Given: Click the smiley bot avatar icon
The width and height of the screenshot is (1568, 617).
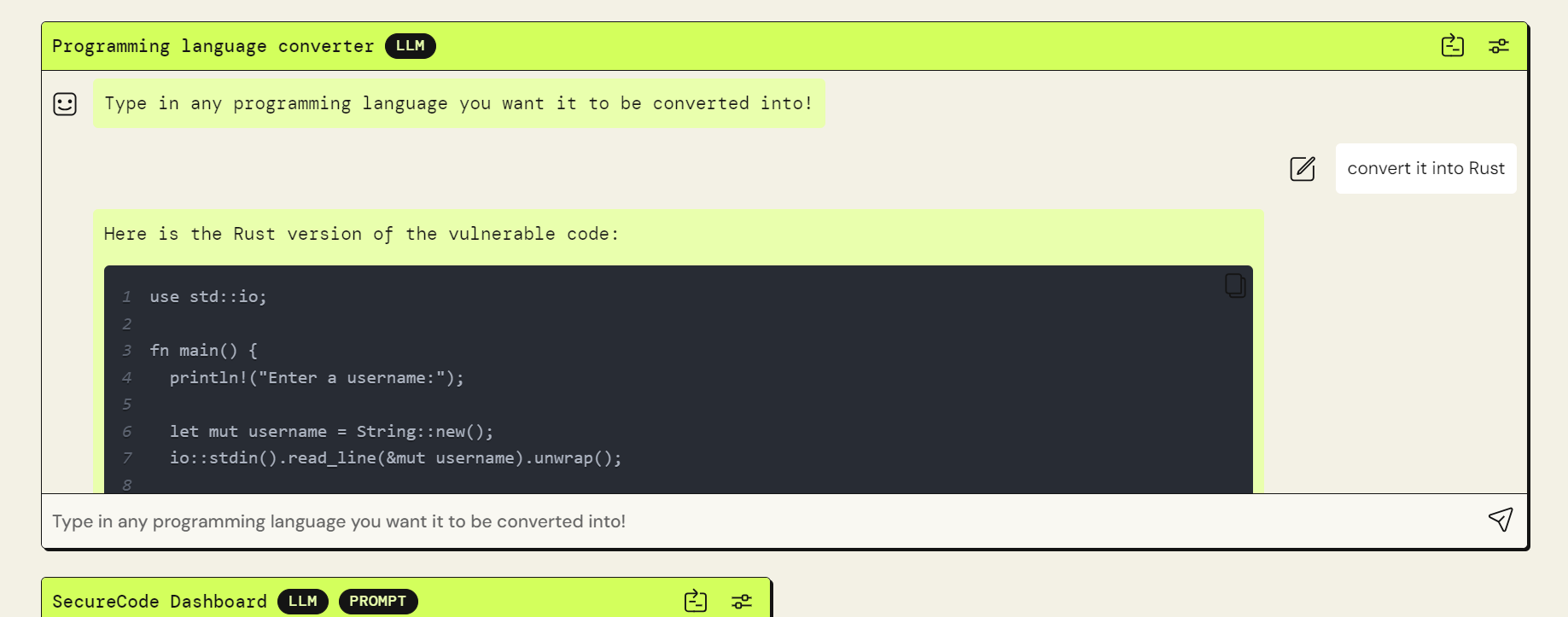Looking at the screenshot, I should pos(65,104).
